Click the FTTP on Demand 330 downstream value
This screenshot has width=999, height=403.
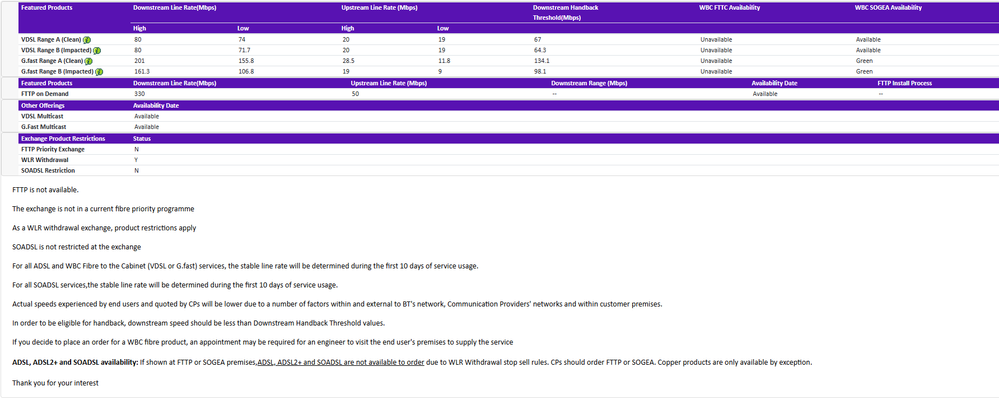(139, 94)
